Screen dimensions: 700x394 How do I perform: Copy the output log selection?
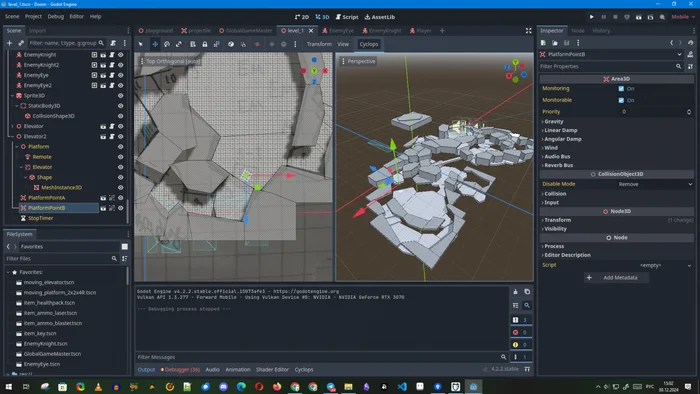click(x=527, y=292)
